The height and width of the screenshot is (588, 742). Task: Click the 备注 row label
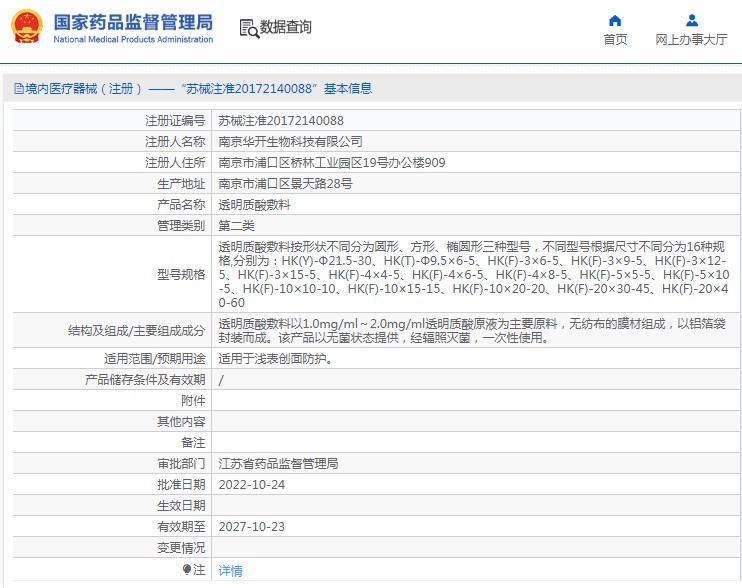[x=193, y=443]
